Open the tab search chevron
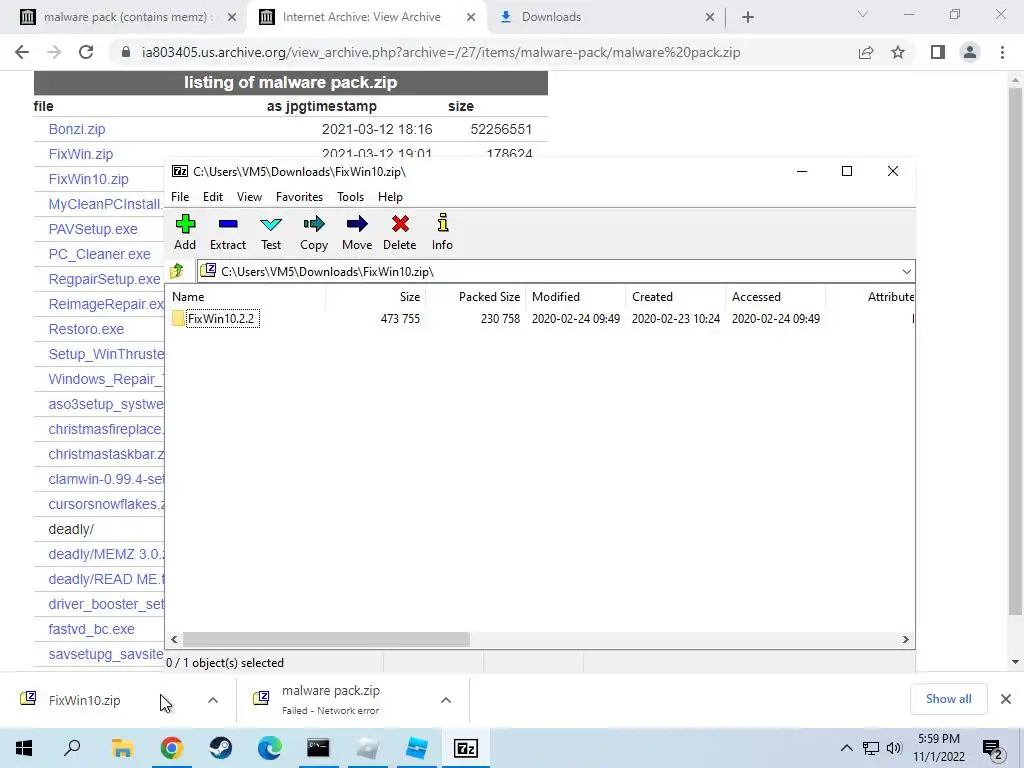The image size is (1024, 768). pyautogui.click(x=863, y=14)
